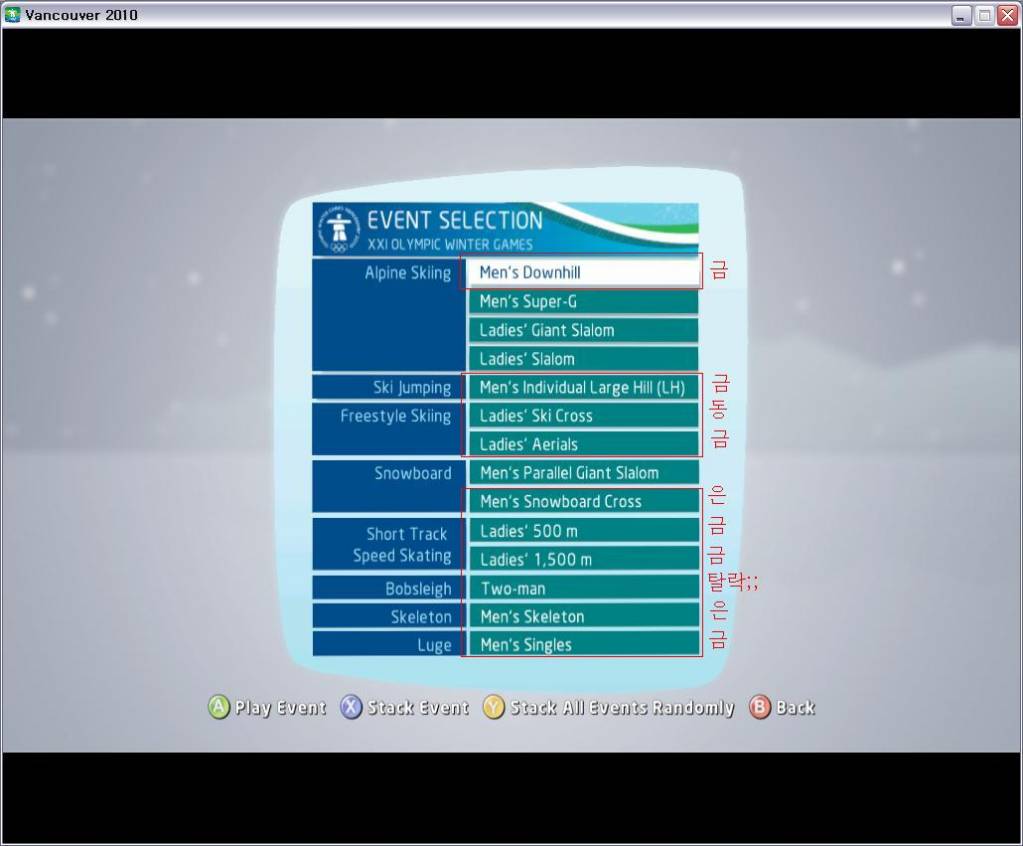Screen dimensions: 1023x846
Task: Pick Ladies' 1,500 m short track
Action: [583, 559]
